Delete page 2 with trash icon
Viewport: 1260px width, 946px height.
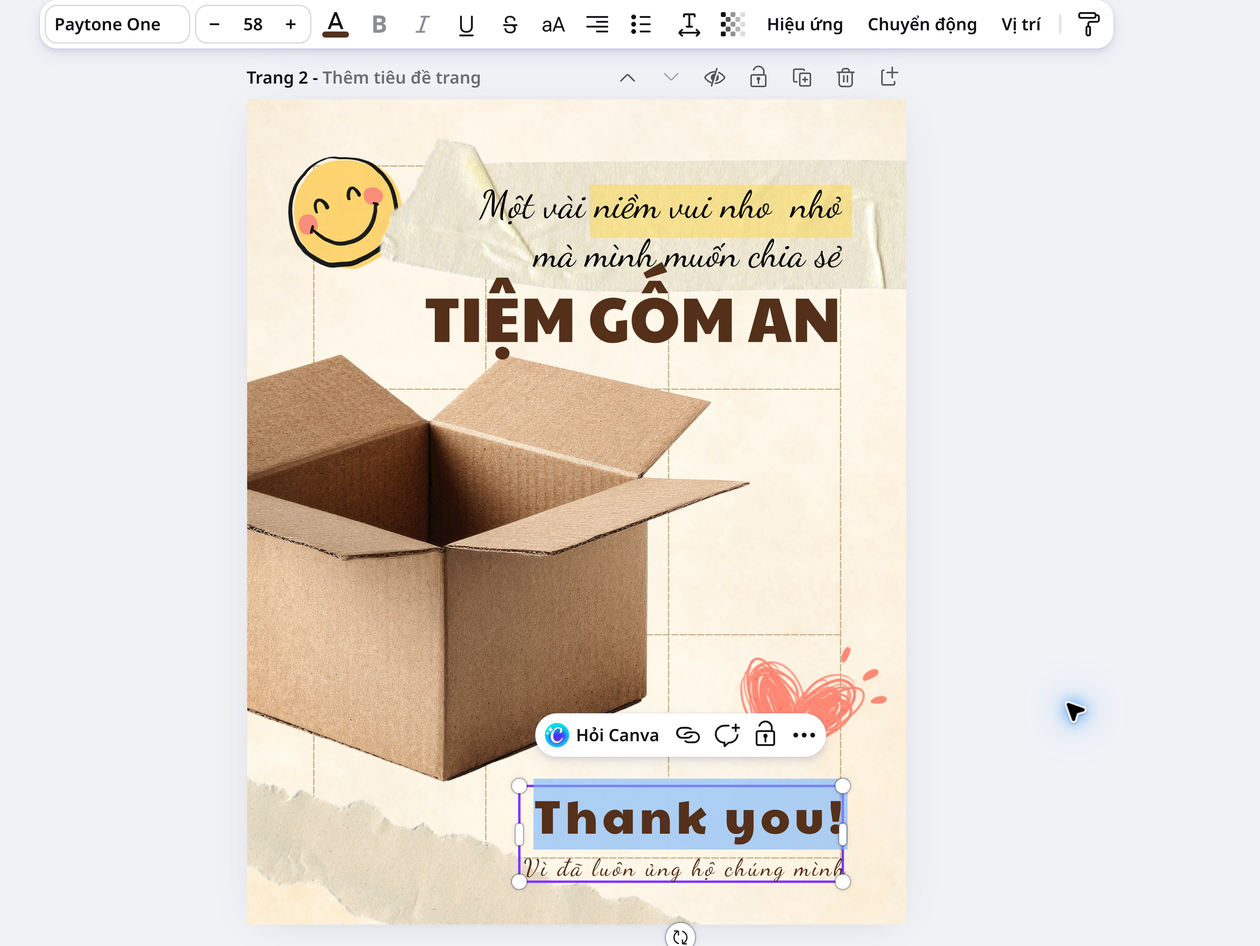pos(845,77)
